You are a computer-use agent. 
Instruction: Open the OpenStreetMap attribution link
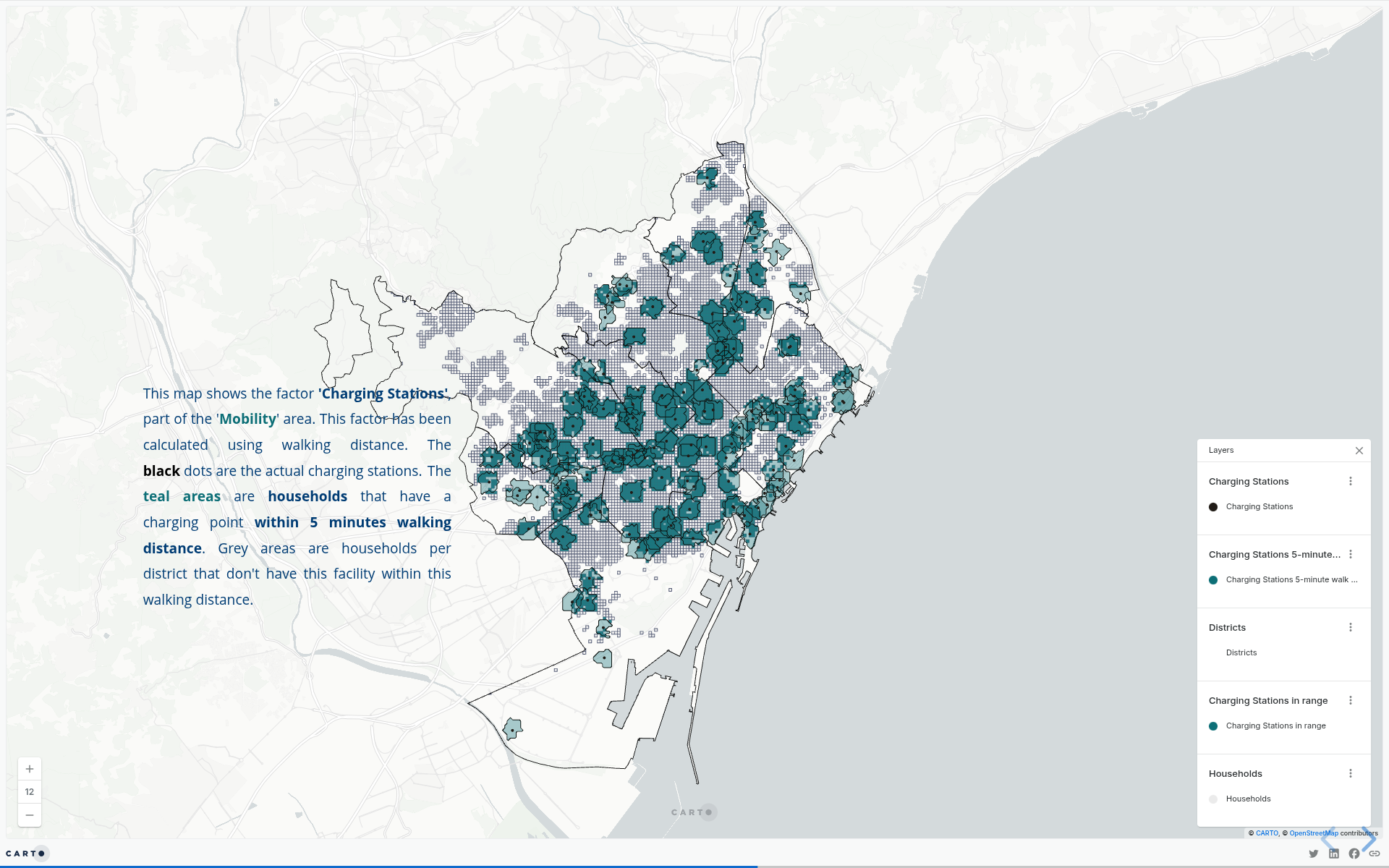pos(1313,833)
